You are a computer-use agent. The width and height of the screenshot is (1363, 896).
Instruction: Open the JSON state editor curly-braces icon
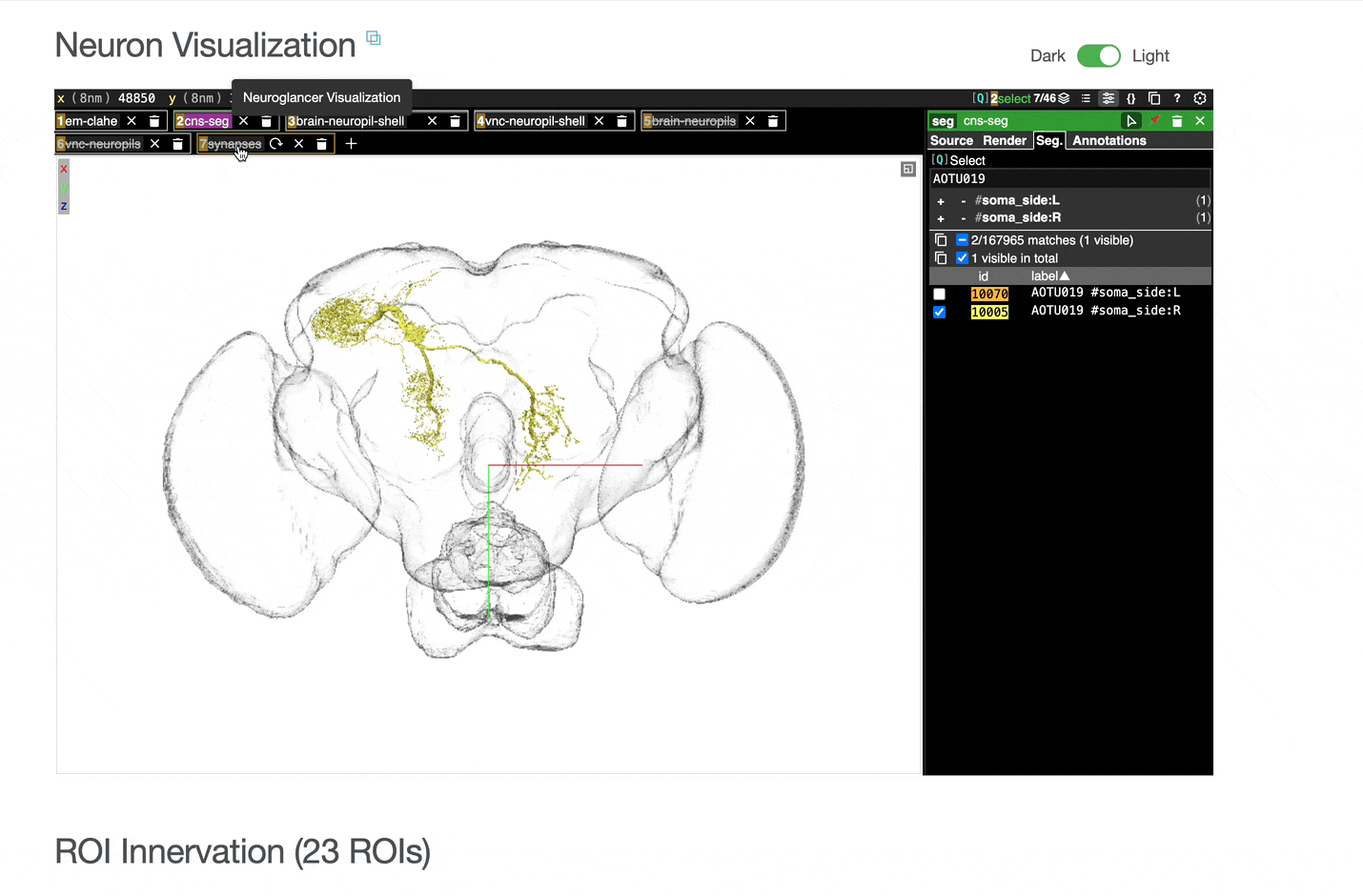pyautogui.click(x=1131, y=99)
